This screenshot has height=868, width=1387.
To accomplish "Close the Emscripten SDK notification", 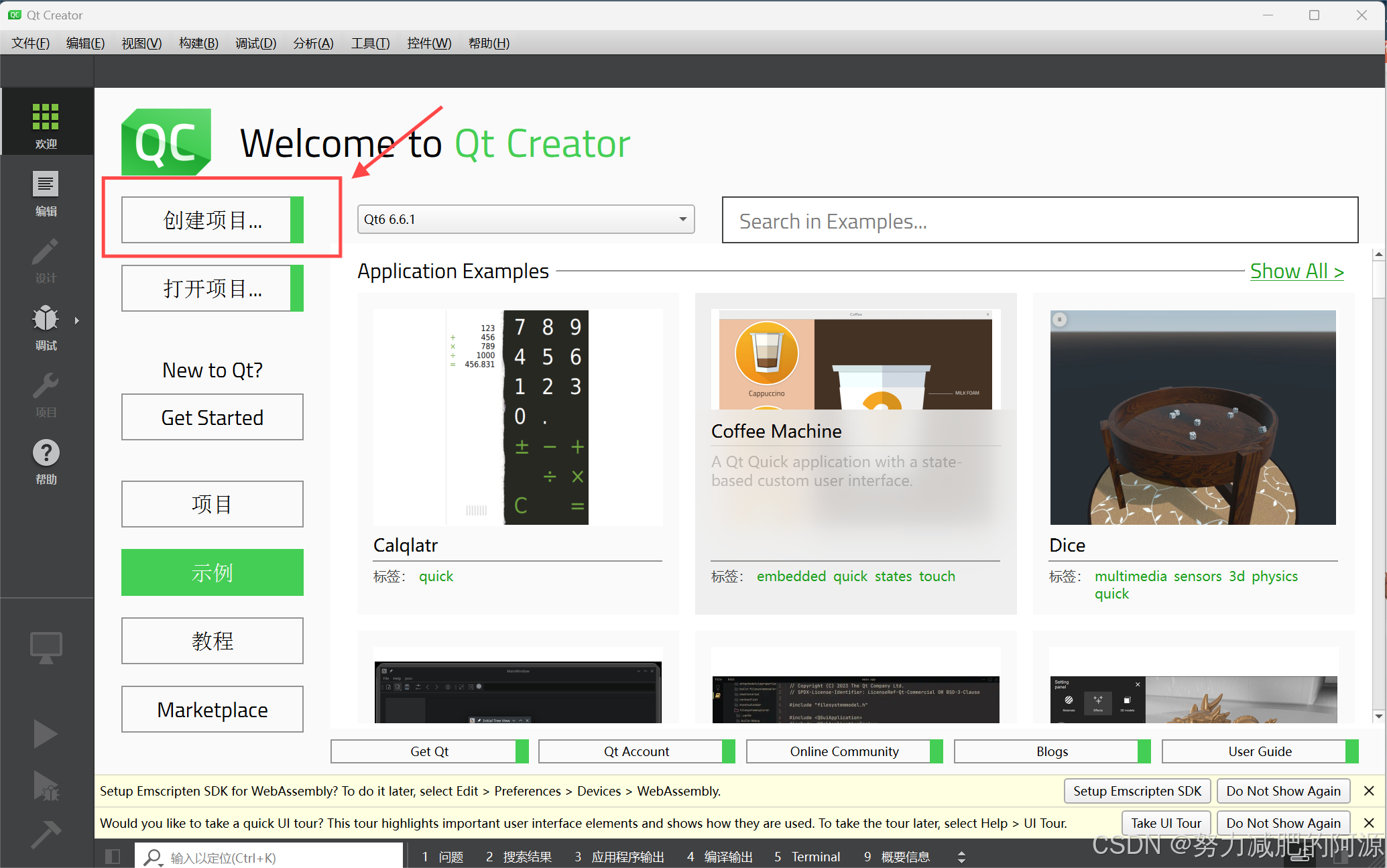I will click(1369, 791).
